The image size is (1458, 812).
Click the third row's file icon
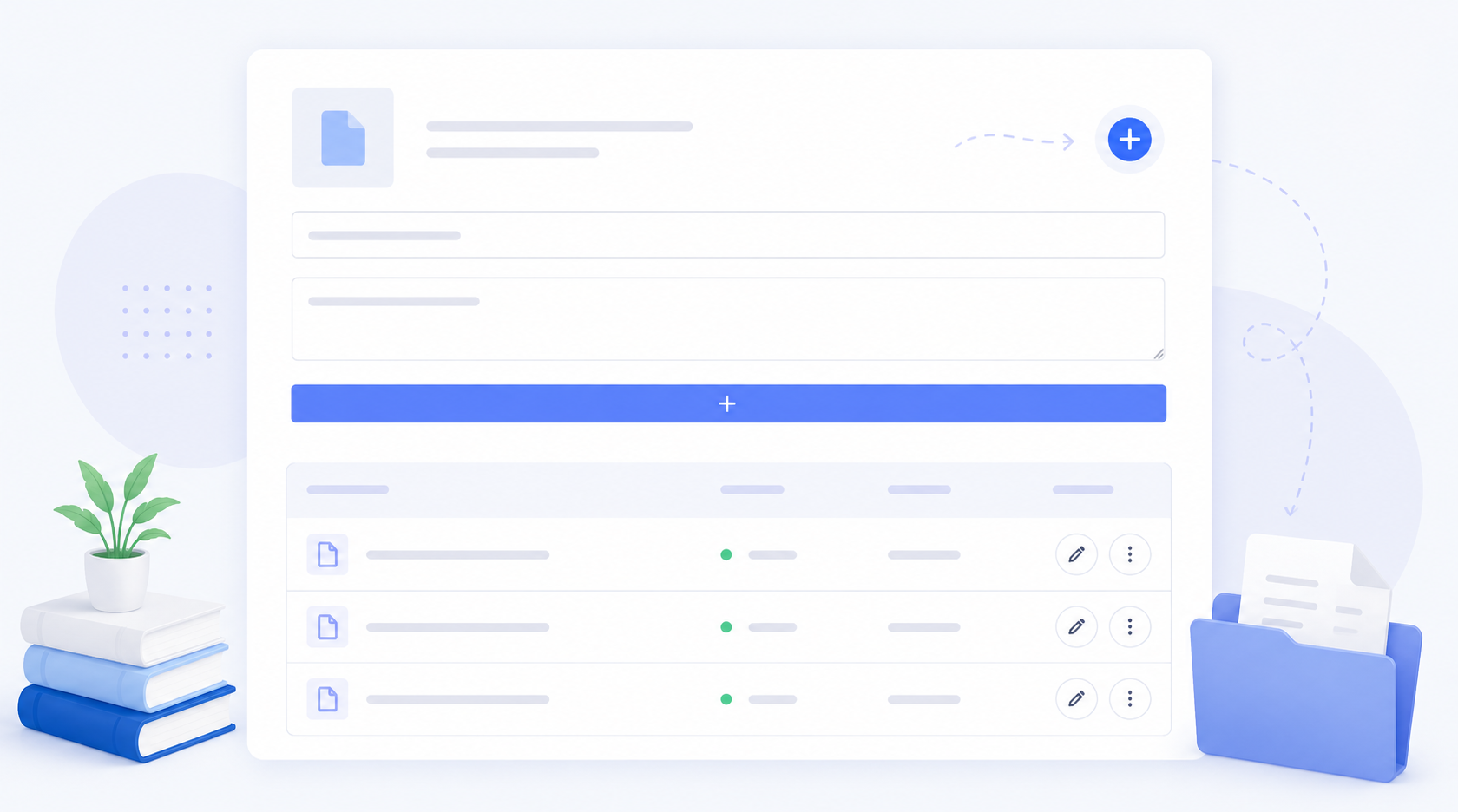(x=327, y=698)
